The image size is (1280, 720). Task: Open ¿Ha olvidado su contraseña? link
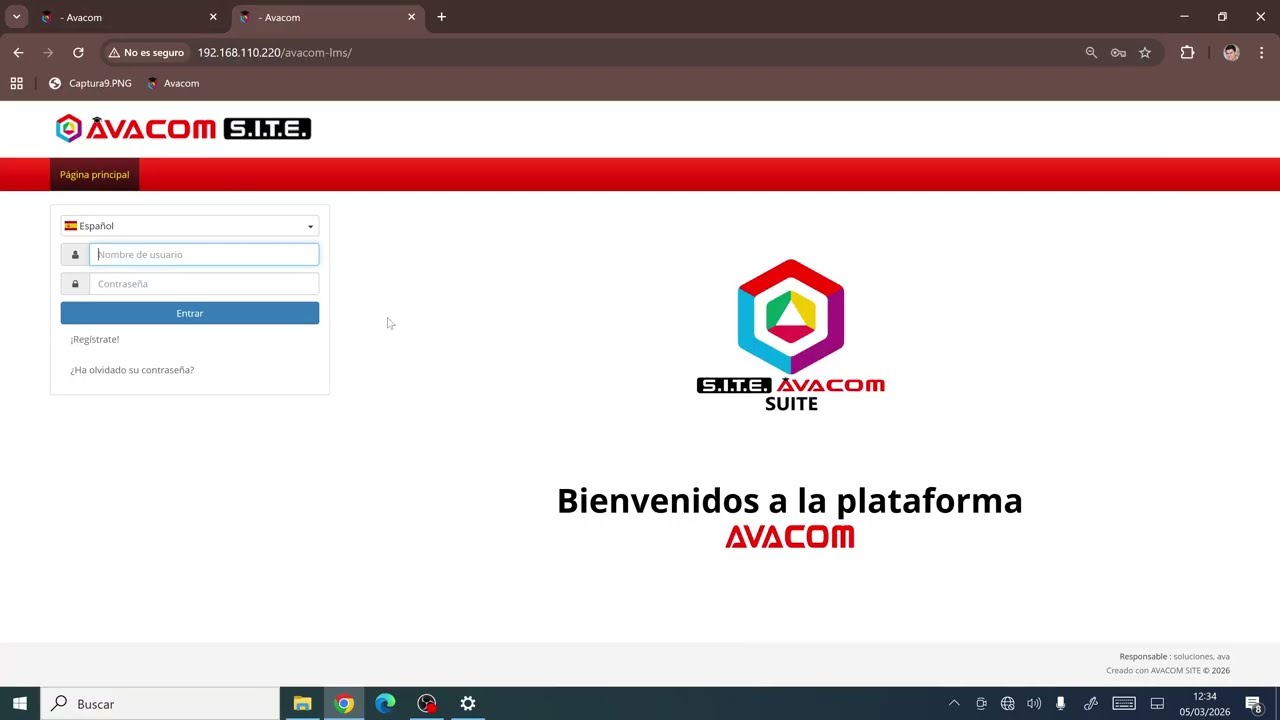coord(132,370)
